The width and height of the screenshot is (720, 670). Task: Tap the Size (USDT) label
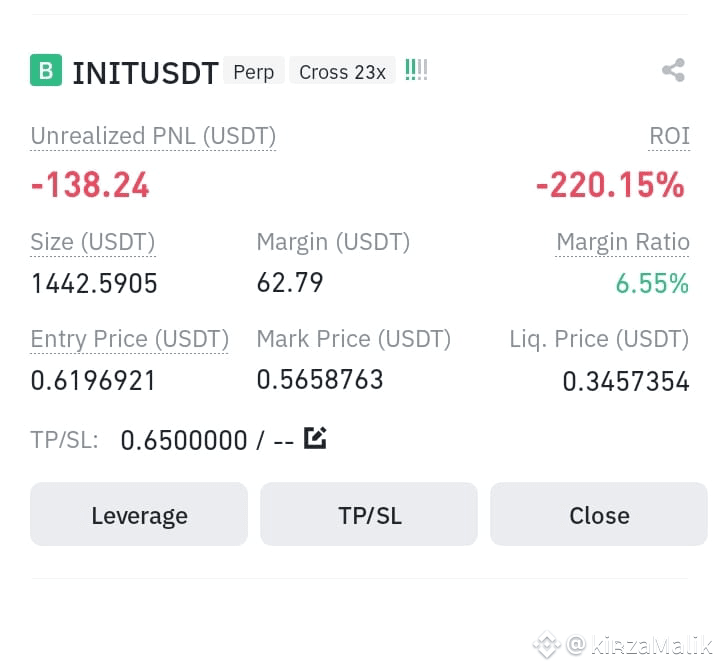pos(93,242)
